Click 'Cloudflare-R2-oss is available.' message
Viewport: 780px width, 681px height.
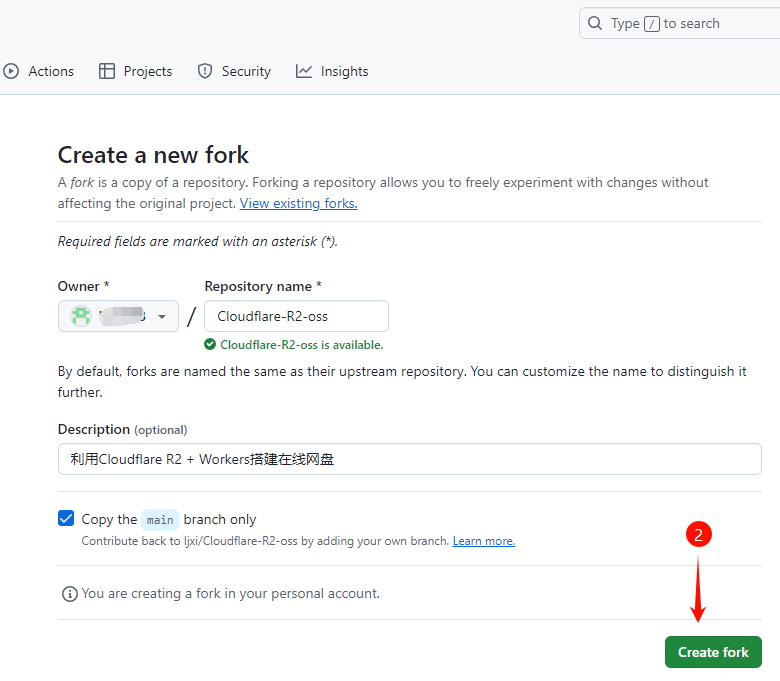(301, 345)
